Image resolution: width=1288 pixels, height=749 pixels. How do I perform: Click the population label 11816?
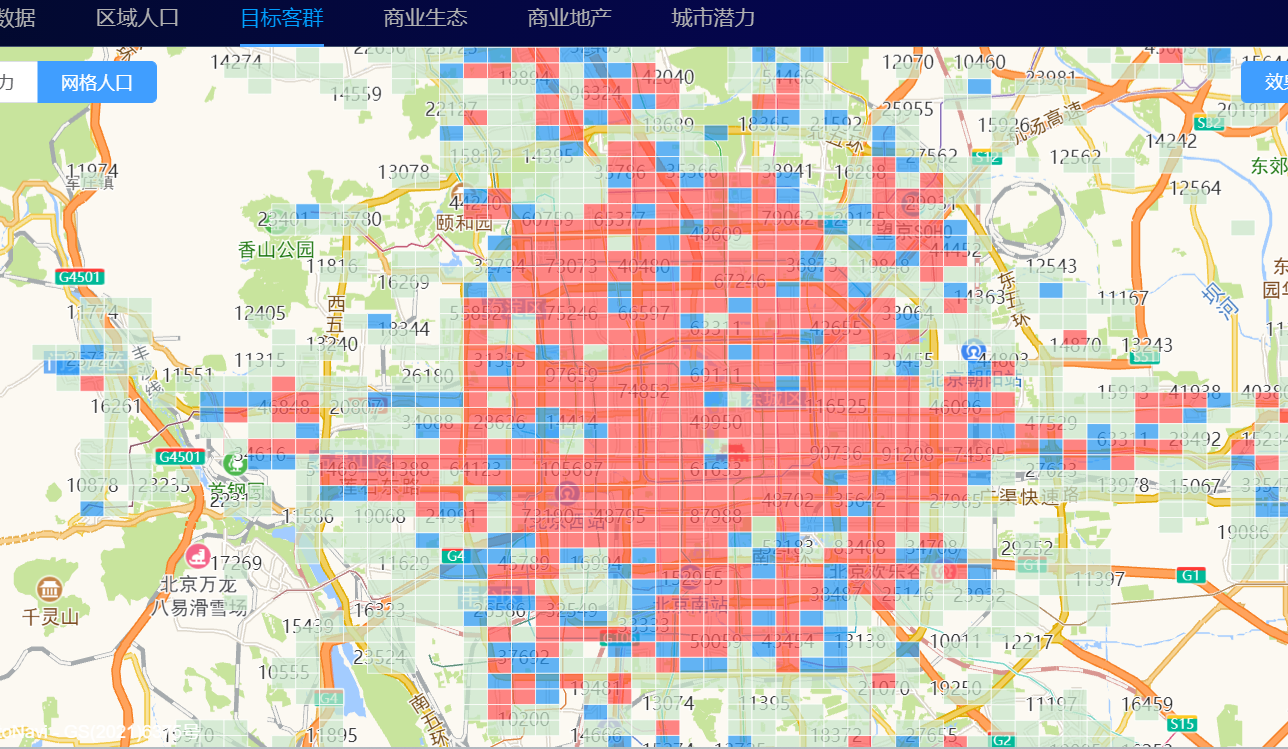pos(332,266)
